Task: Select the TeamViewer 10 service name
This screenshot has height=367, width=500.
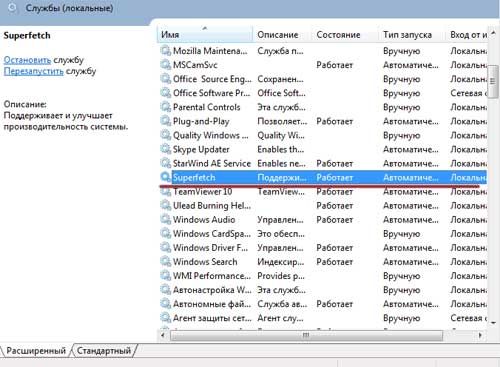Action: coord(203,192)
